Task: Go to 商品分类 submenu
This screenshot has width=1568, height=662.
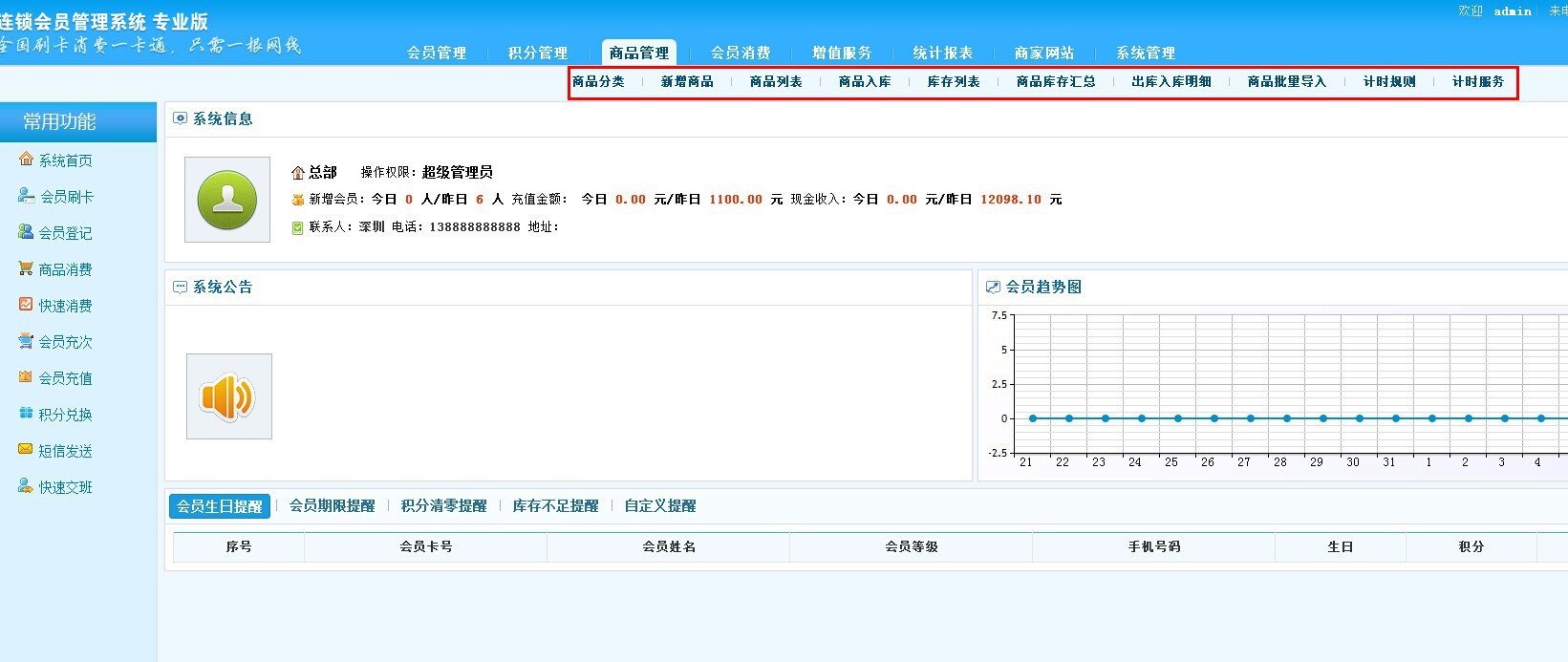Action: [x=598, y=82]
